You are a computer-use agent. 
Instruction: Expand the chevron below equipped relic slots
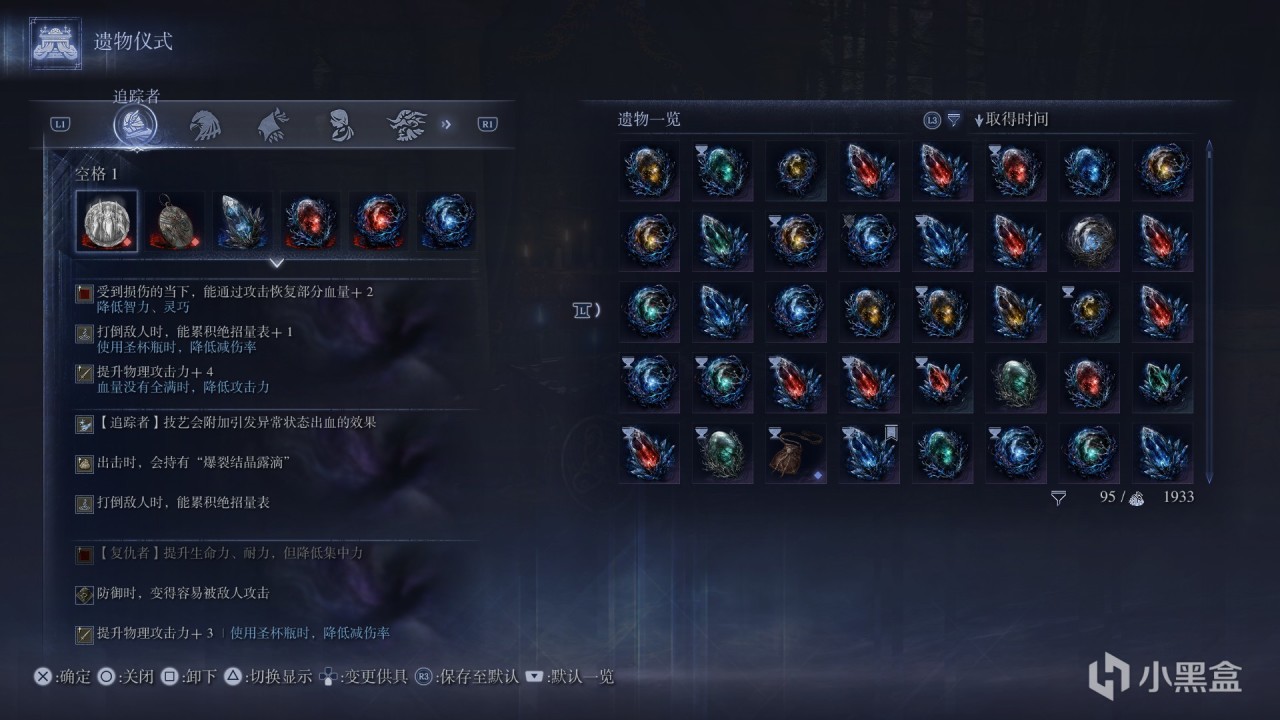pos(277,263)
